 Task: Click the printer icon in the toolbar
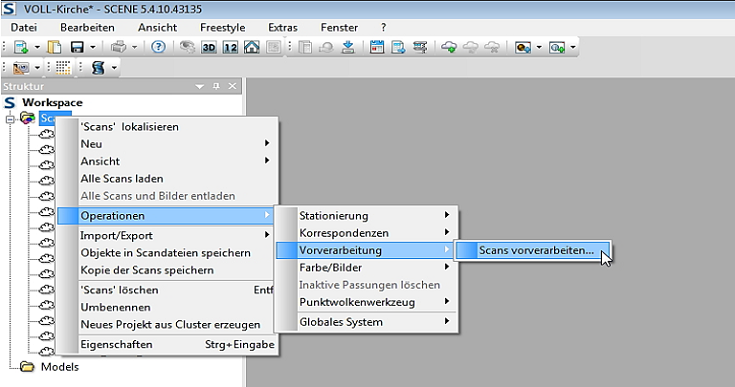pyautogui.click(x=119, y=47)
